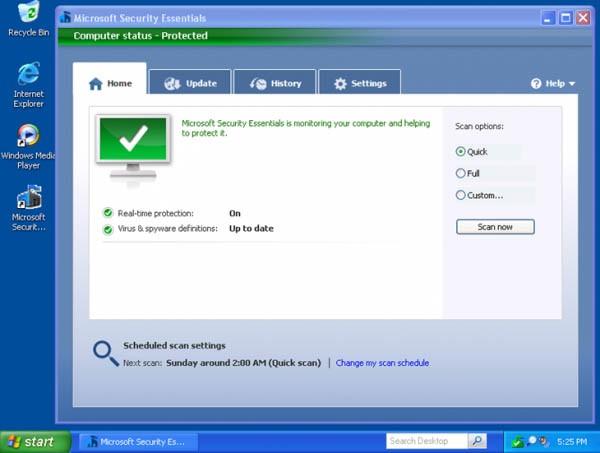Viewport: 600px width, 453px height.
Task: Click the Search Desktop magnifier button
Action: (x=477, y=441)
